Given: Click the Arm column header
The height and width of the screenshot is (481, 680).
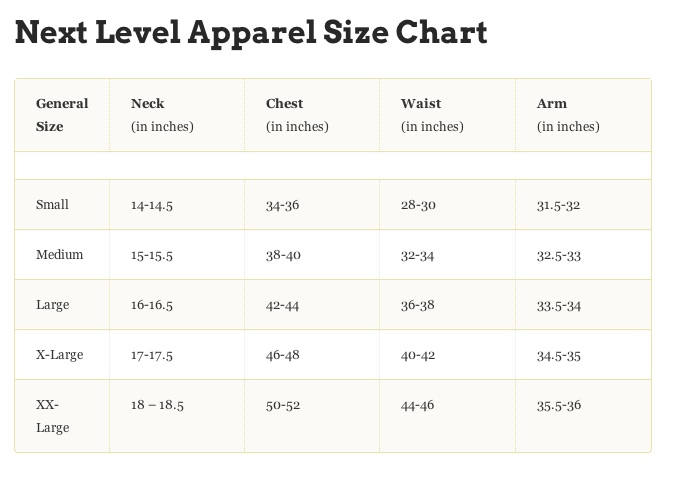Looking at the screenshot, I should click(568, 115).
